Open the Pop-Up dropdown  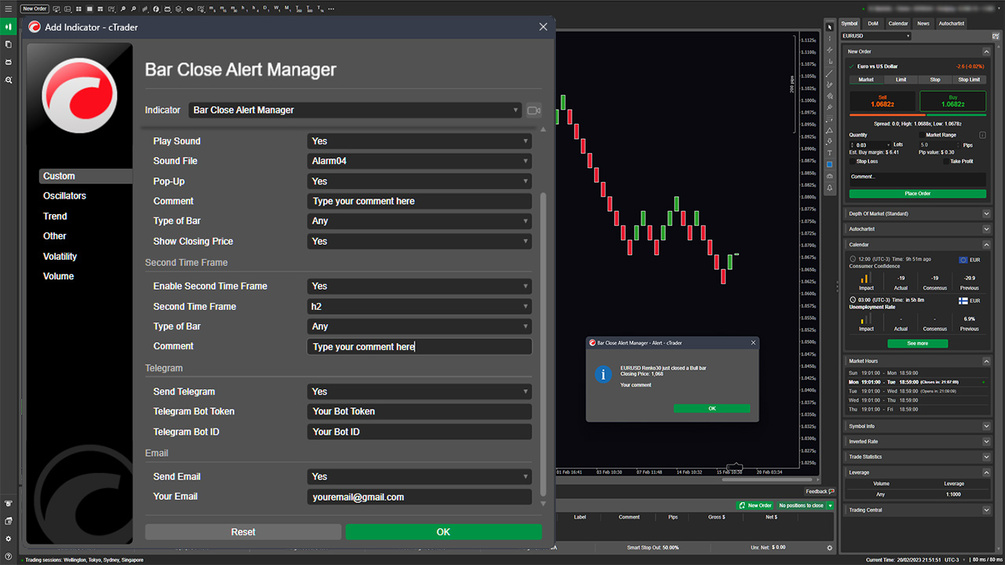(419, 181)
